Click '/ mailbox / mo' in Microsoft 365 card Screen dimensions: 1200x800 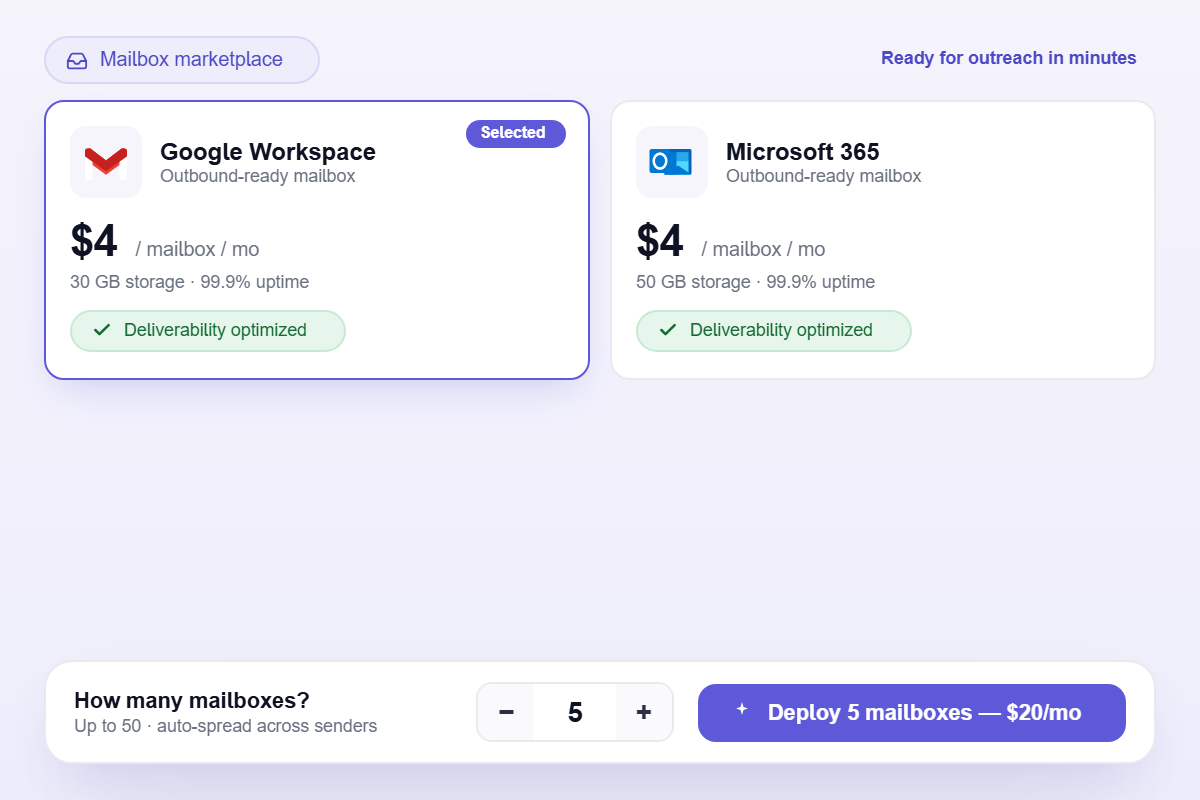[763, 249]
